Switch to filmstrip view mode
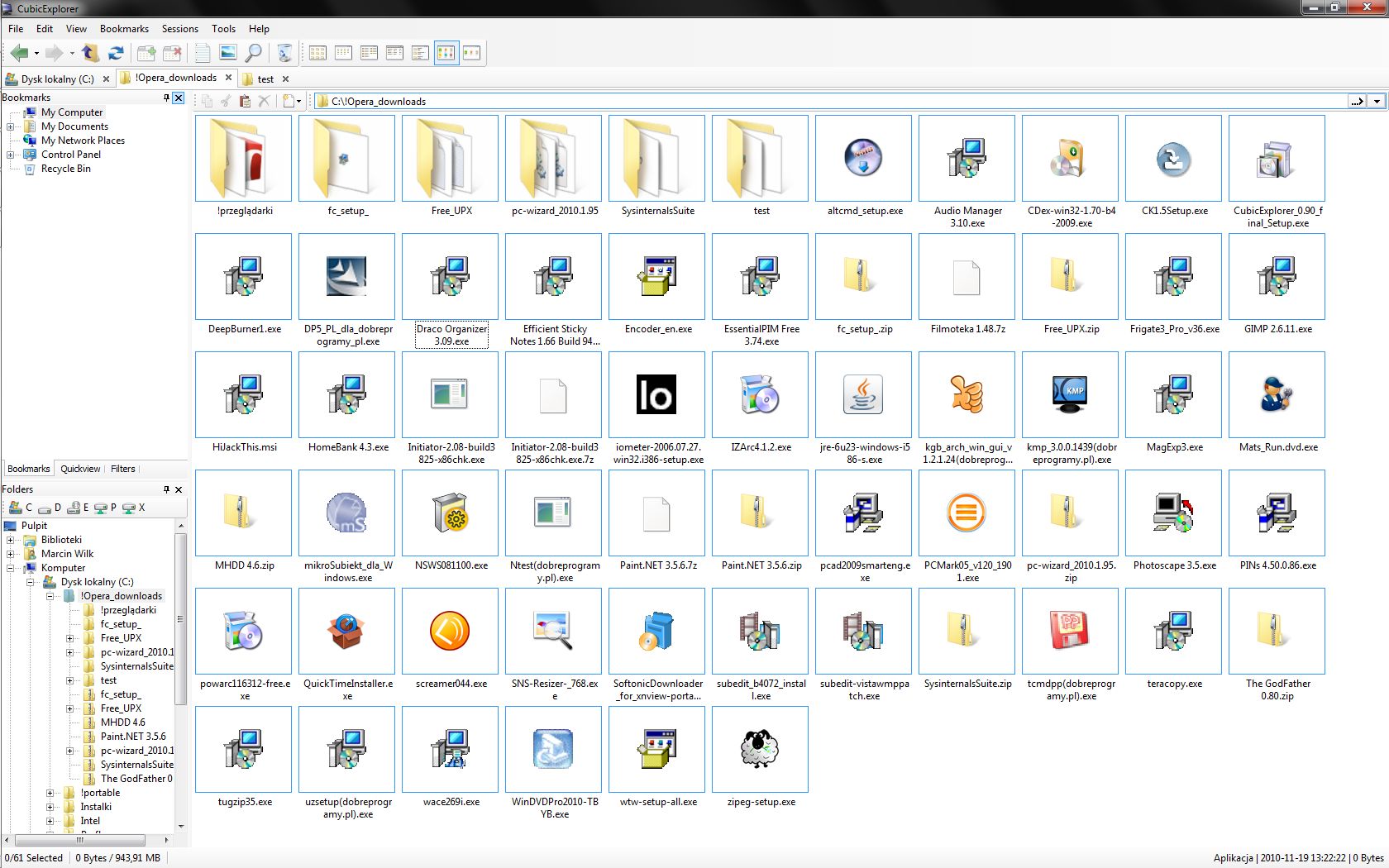The height and width of the screenshot is (868, 1389). tap(472, 53)
